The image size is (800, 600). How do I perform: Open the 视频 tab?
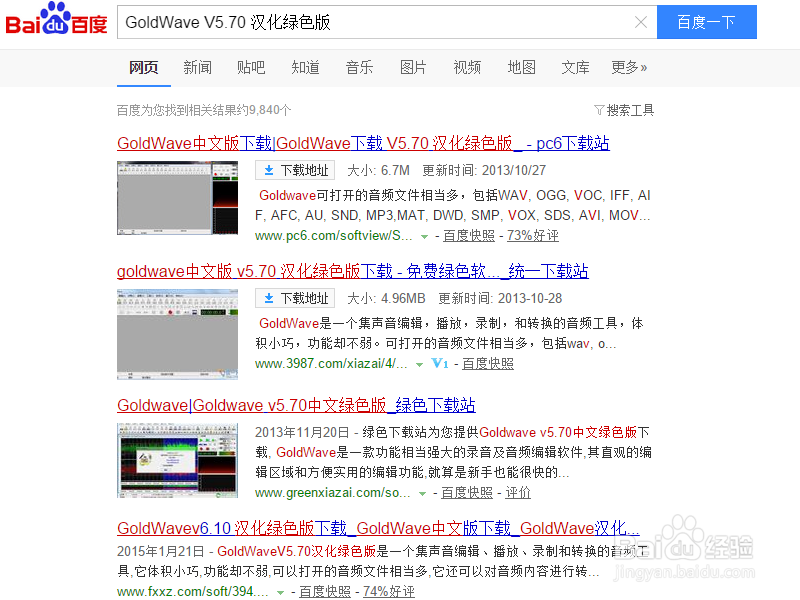click(x=467, y=67)
